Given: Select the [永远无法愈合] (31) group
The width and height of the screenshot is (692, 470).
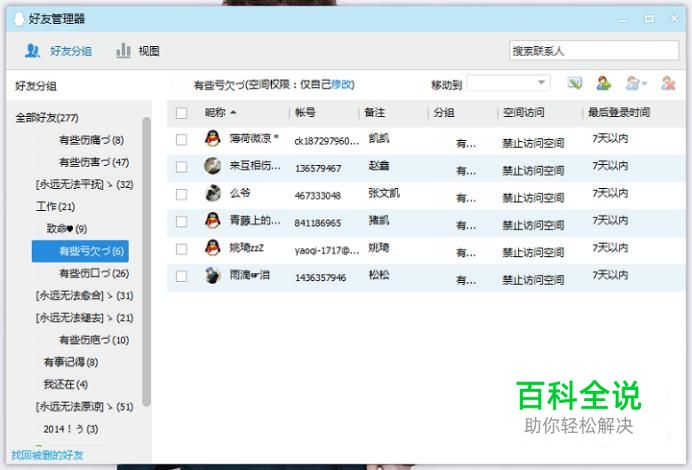Looking at the screenshot, I should click(84, 295).
